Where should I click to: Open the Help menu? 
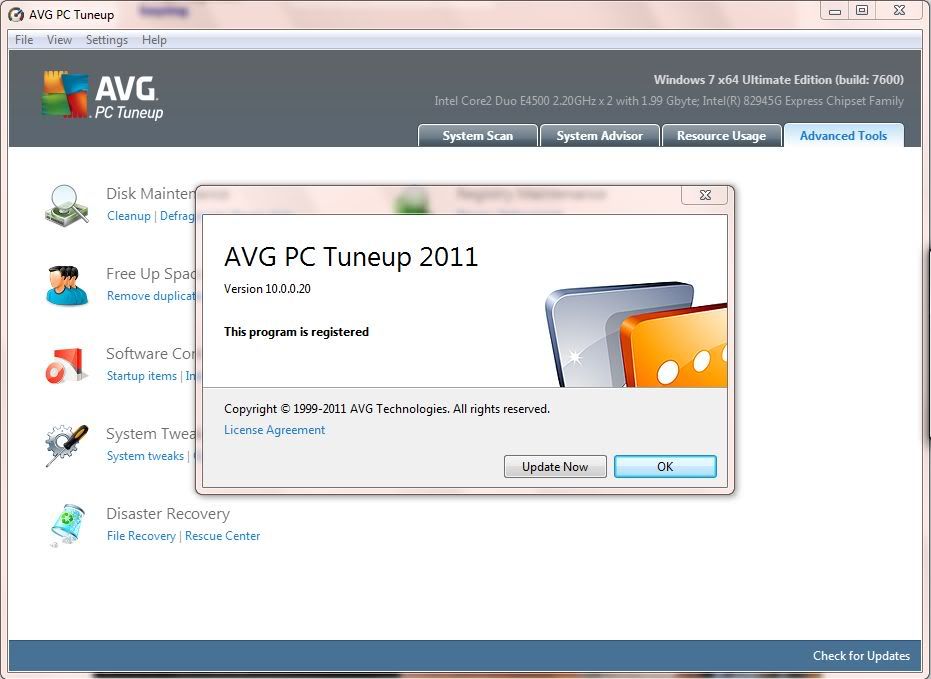pyautogui.click(x=154, y=40)
